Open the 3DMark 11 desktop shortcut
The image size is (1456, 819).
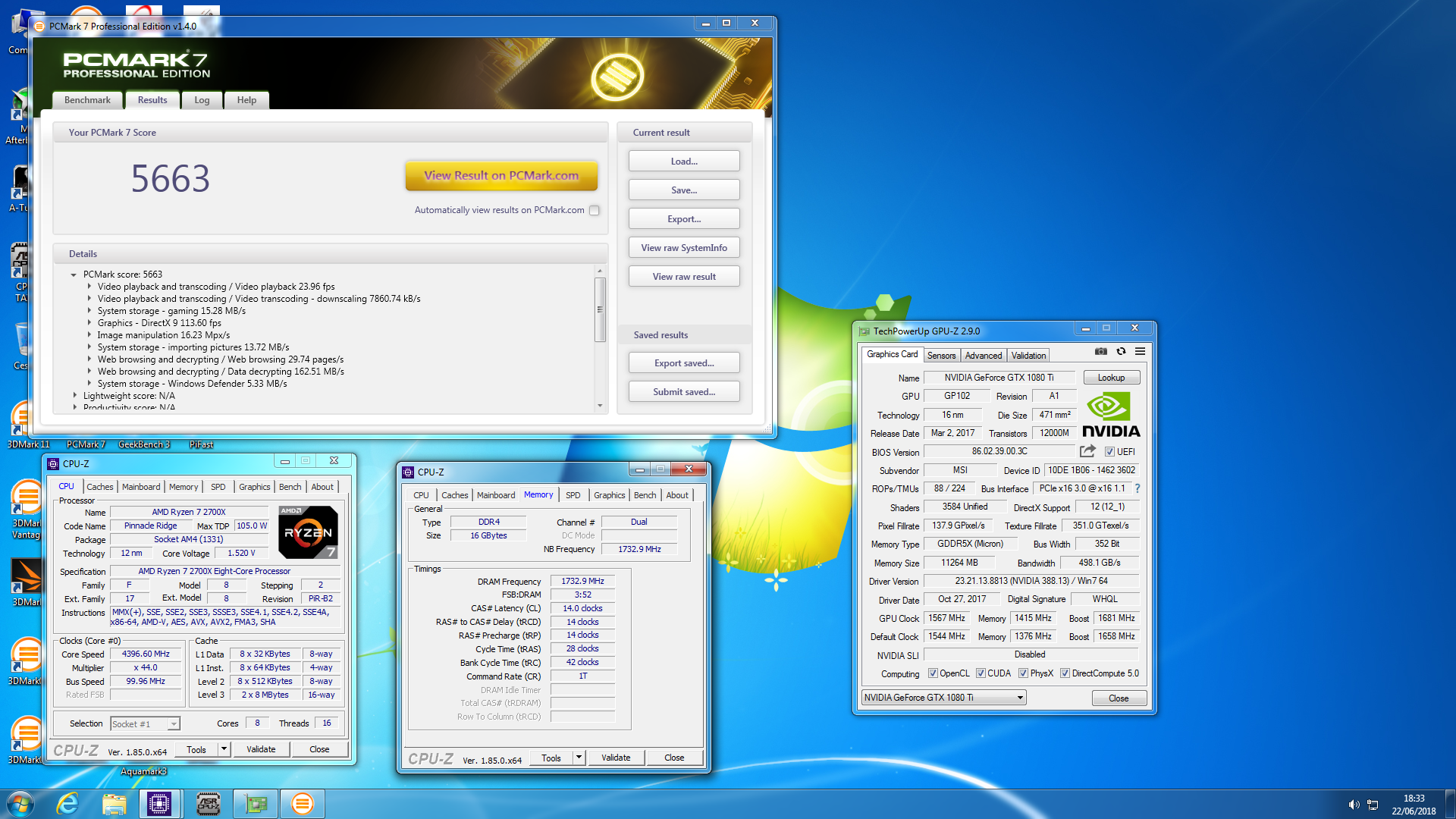[x=27, y=425]
